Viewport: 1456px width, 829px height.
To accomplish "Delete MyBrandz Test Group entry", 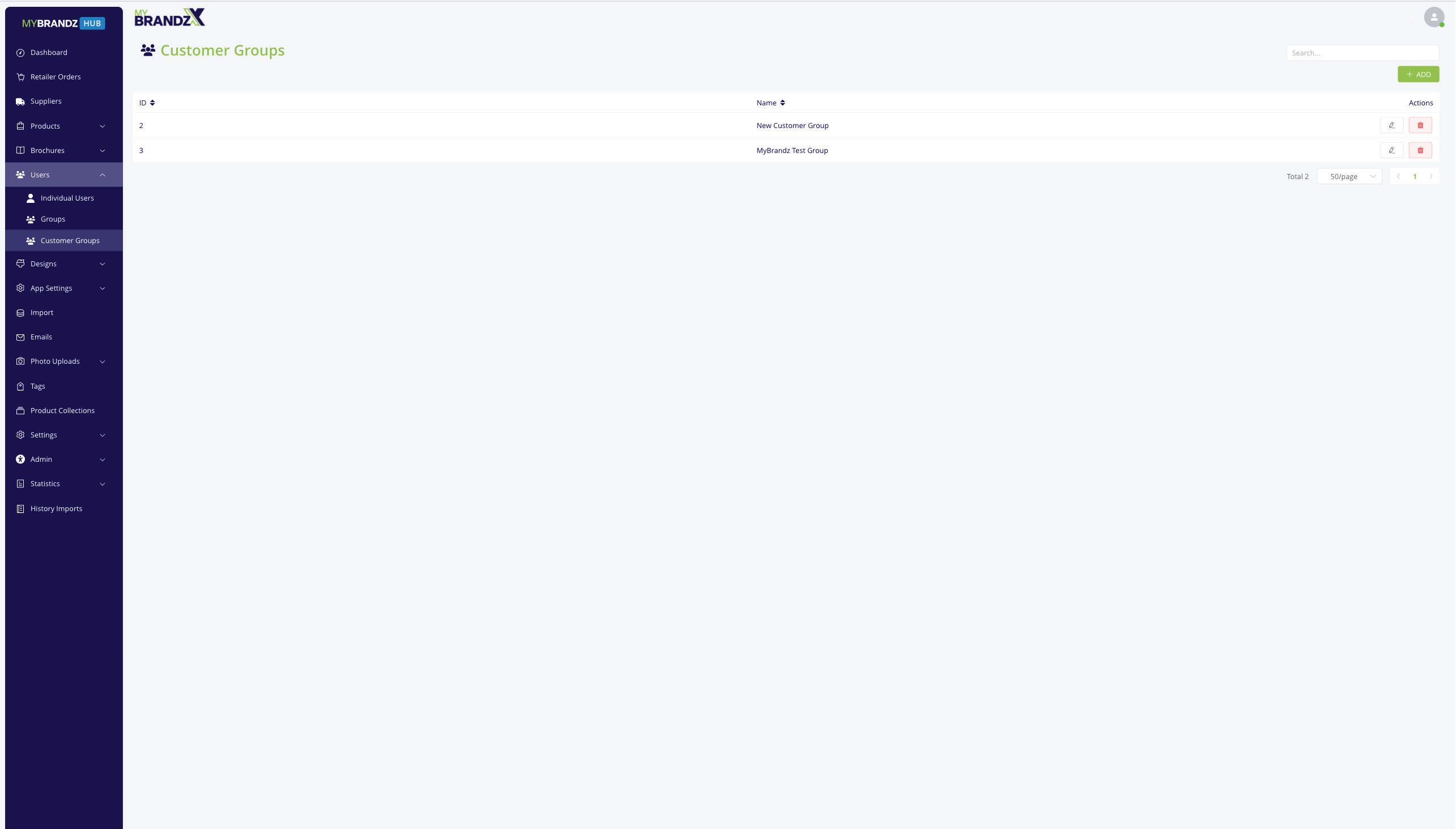I will [x=1420, y=150].
